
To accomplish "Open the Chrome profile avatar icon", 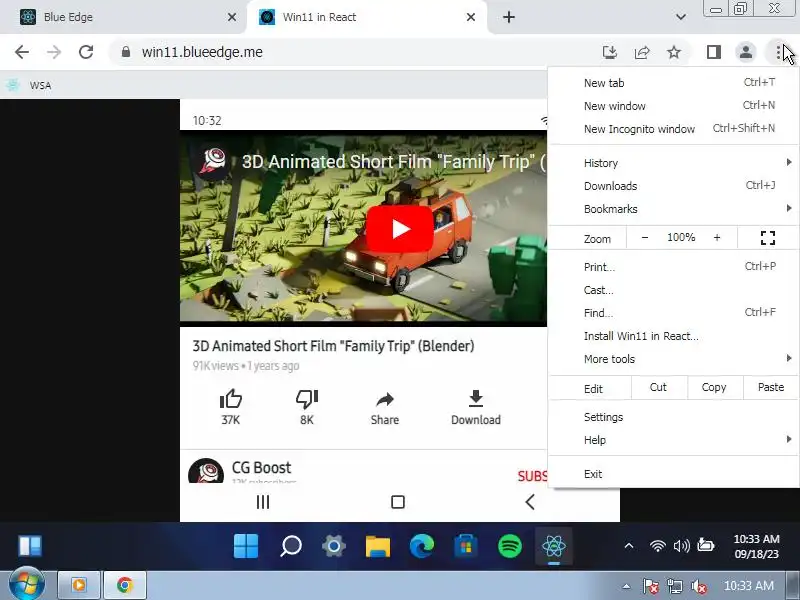I will pyautogui.click(x=745, y=52).
